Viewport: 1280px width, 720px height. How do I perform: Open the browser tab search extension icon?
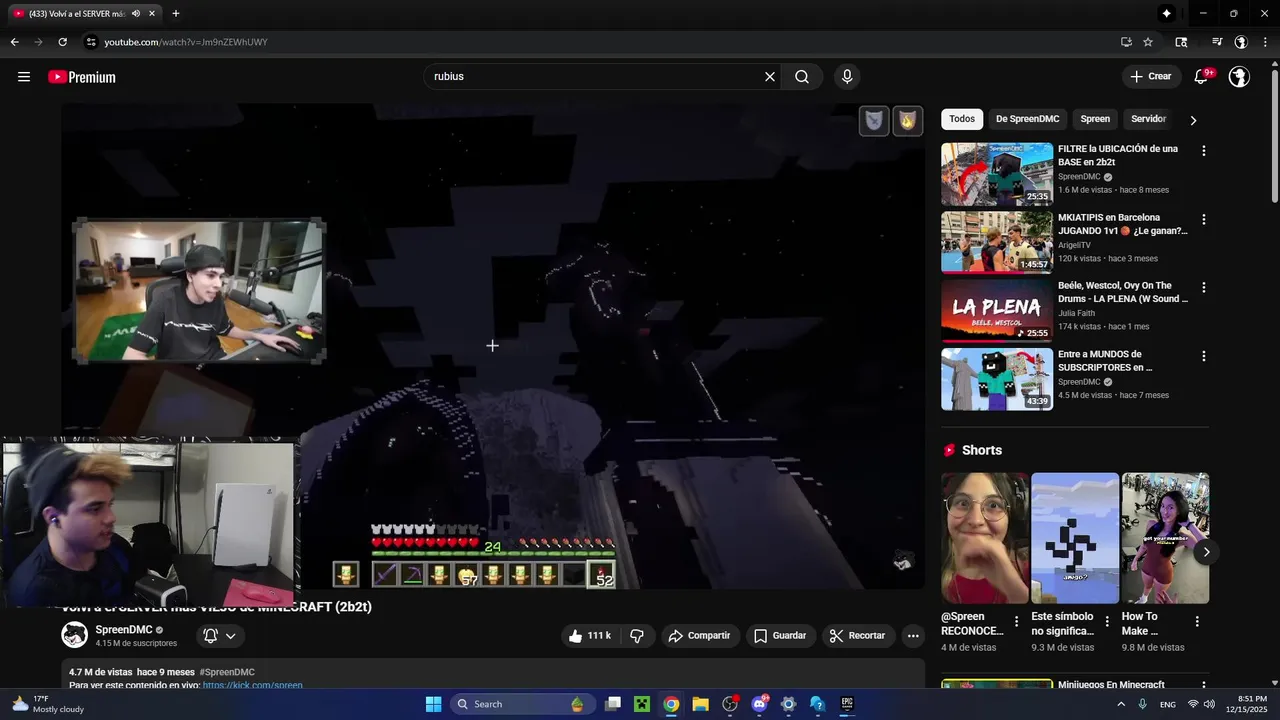(x=1181, y=42)
